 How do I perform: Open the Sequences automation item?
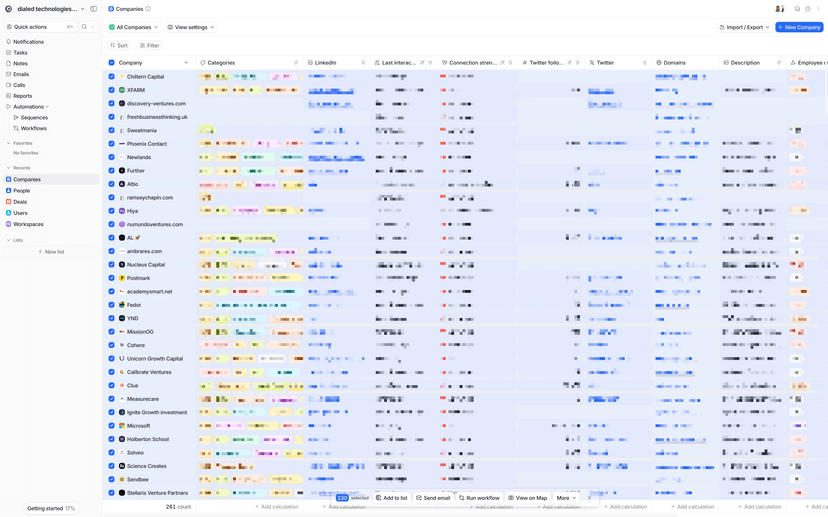(x=34, y=117)
